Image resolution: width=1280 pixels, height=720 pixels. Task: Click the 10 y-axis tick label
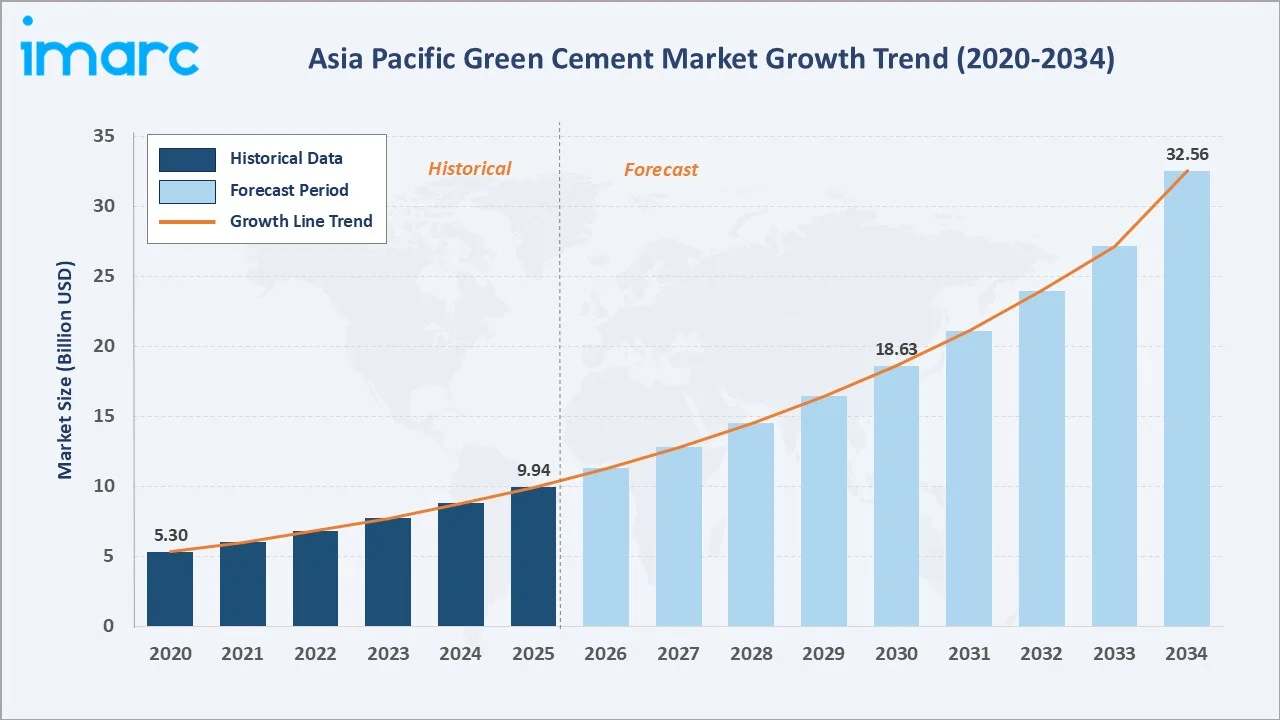click(104, 486)
